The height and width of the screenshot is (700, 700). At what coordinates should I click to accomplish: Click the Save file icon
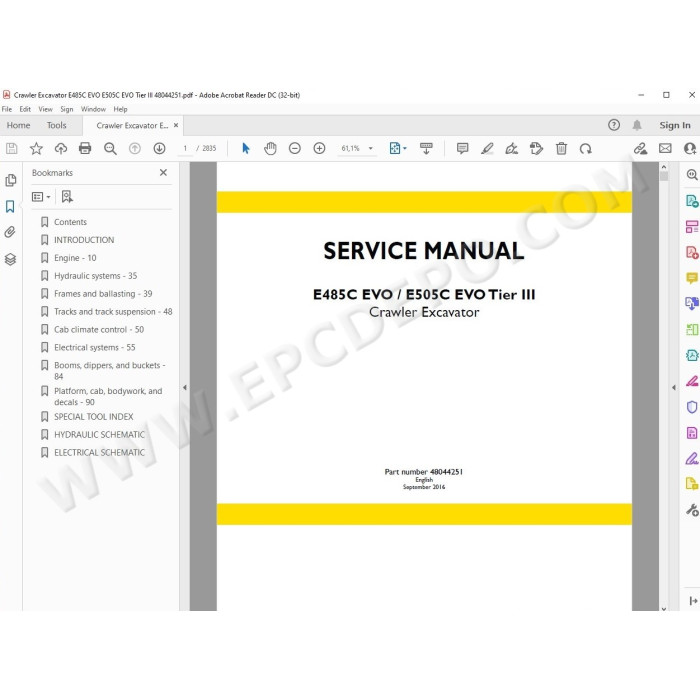coord(12,148)
